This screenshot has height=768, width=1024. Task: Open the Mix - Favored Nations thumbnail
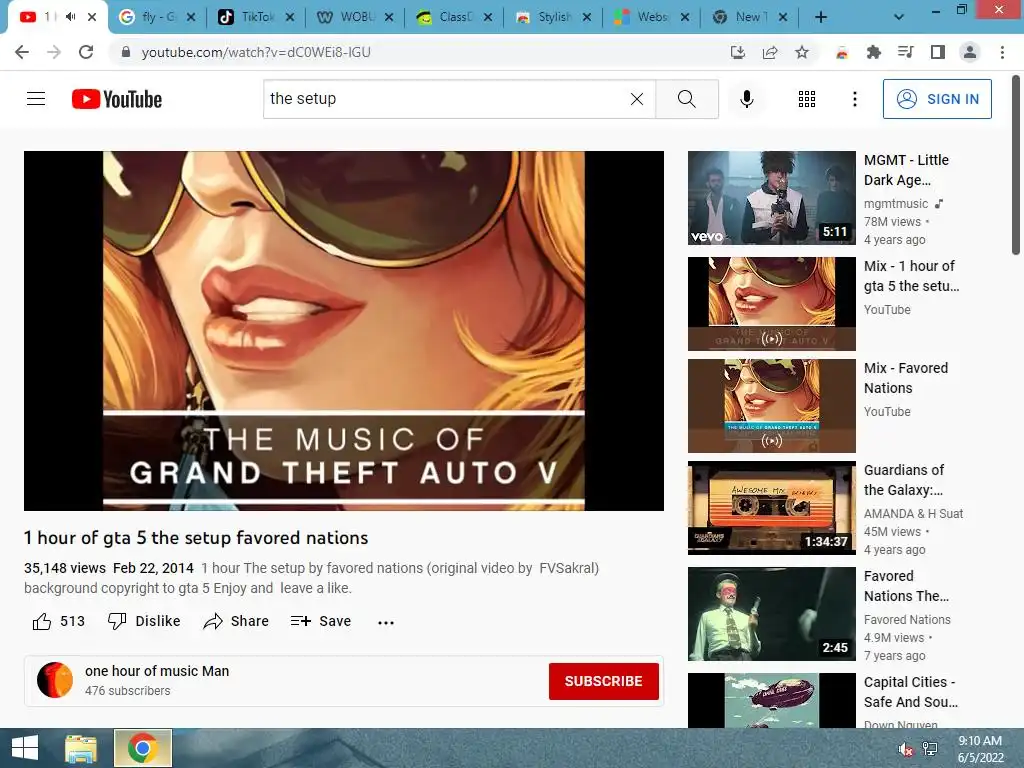tap(771, 406)
